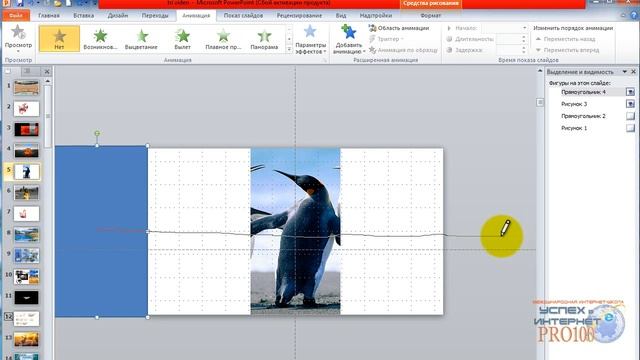
Task: Open slide 4 thumbnail
Action: coord(27,151)
